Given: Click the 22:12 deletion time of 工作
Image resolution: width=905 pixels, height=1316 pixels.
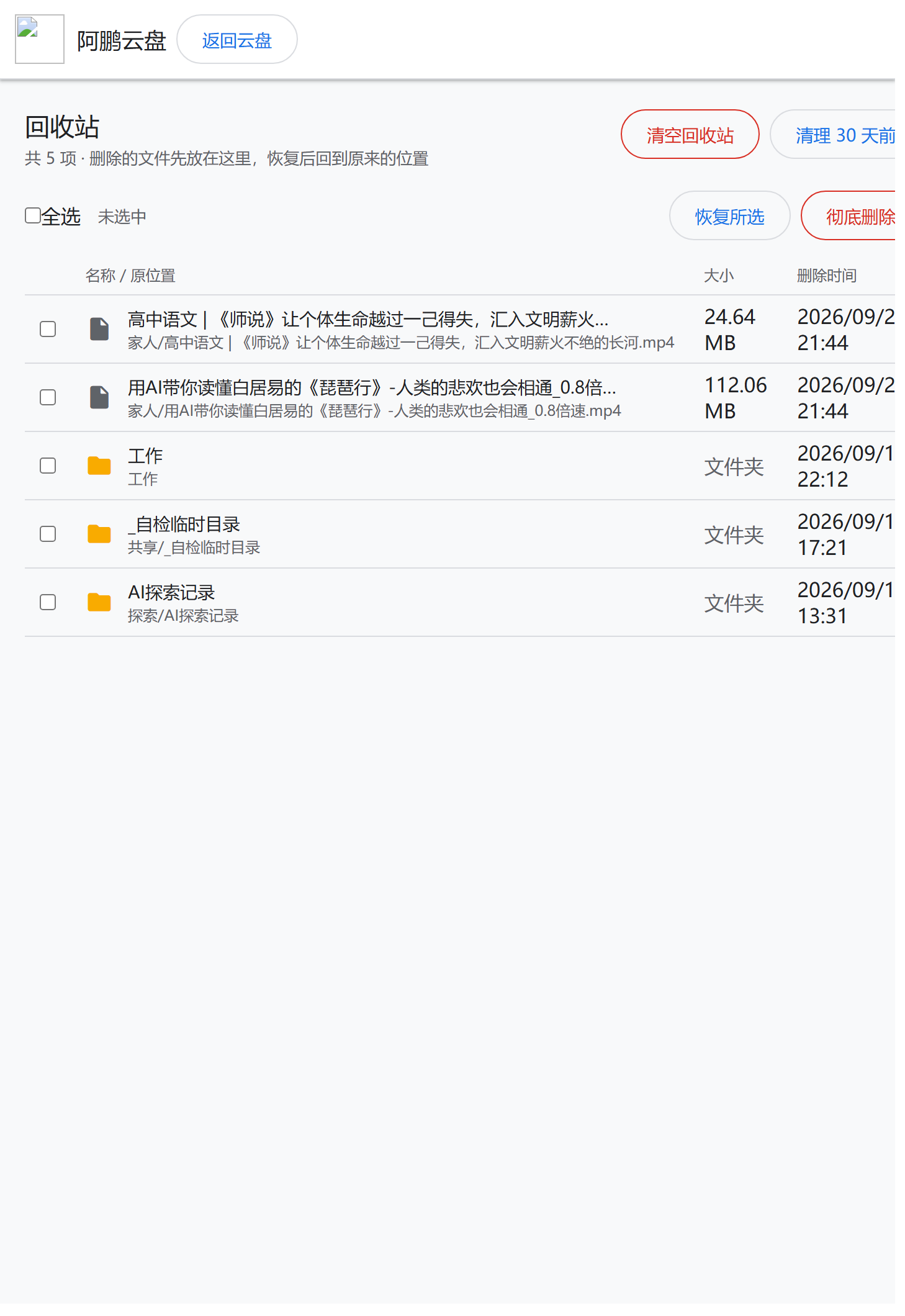Looking at the screenshot, I should [x=822, y=479].
